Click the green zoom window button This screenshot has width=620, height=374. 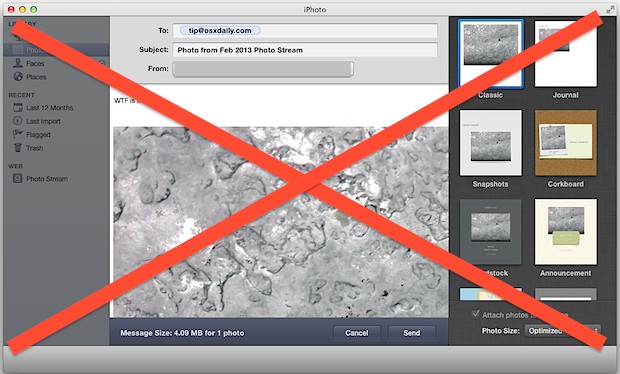pos(34,9)
